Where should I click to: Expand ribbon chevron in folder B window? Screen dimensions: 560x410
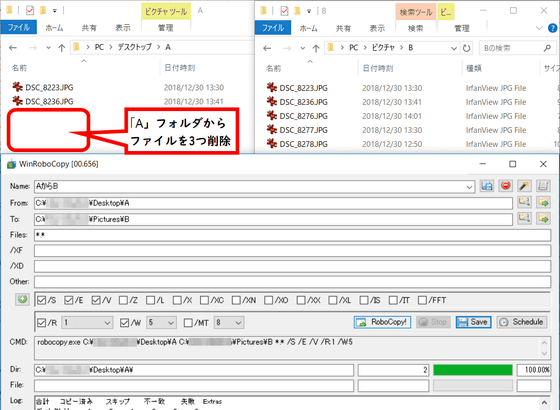(539, 28)
